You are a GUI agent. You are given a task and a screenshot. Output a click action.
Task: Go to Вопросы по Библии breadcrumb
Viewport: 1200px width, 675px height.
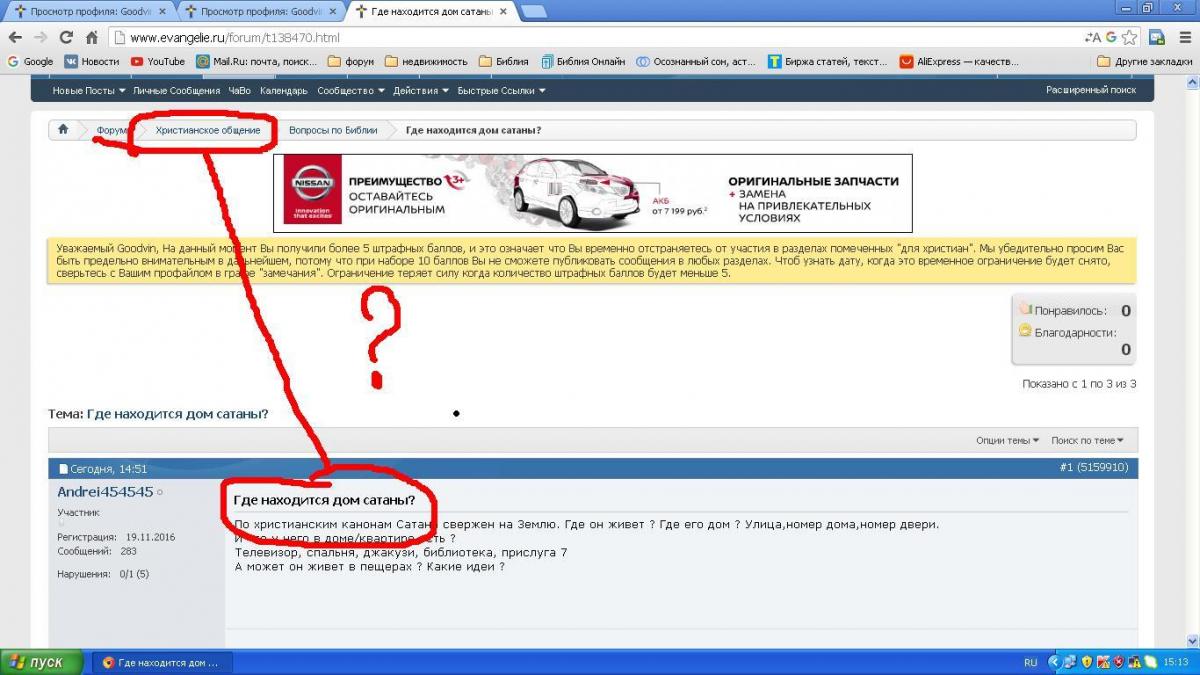click(333, 130)
